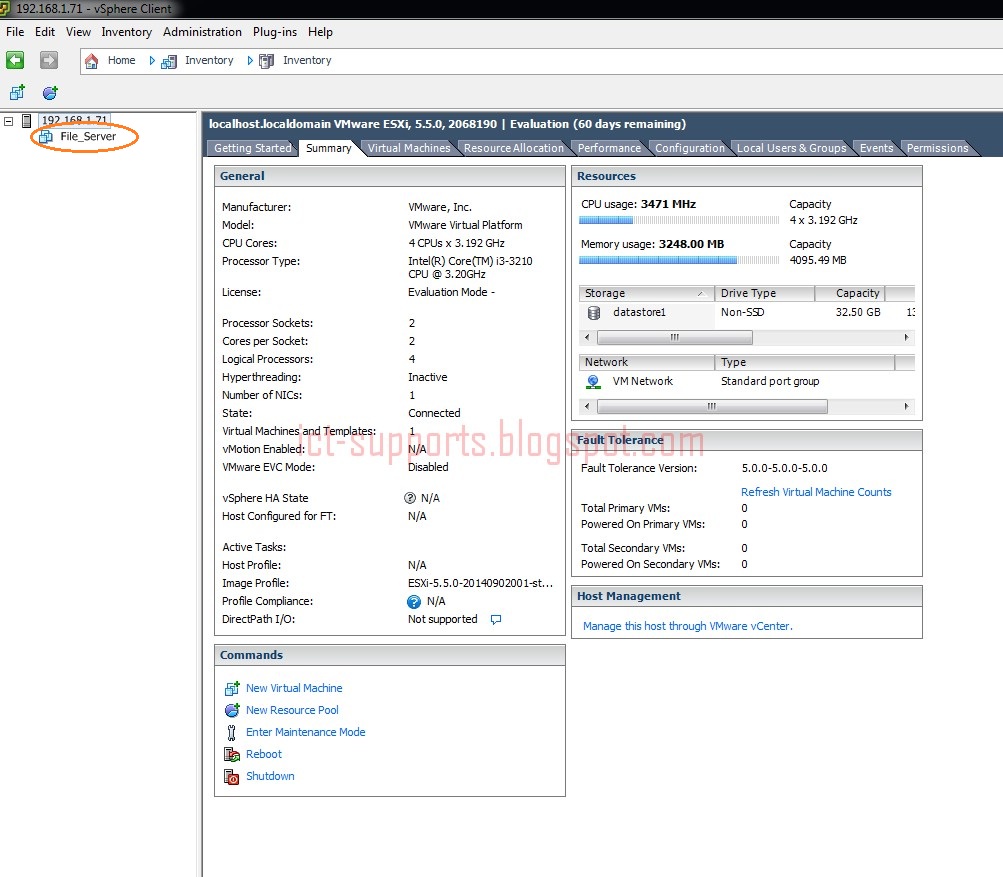Open the Plug-ins menu
The image size is (1003, 877).
(x=275, y=32)
